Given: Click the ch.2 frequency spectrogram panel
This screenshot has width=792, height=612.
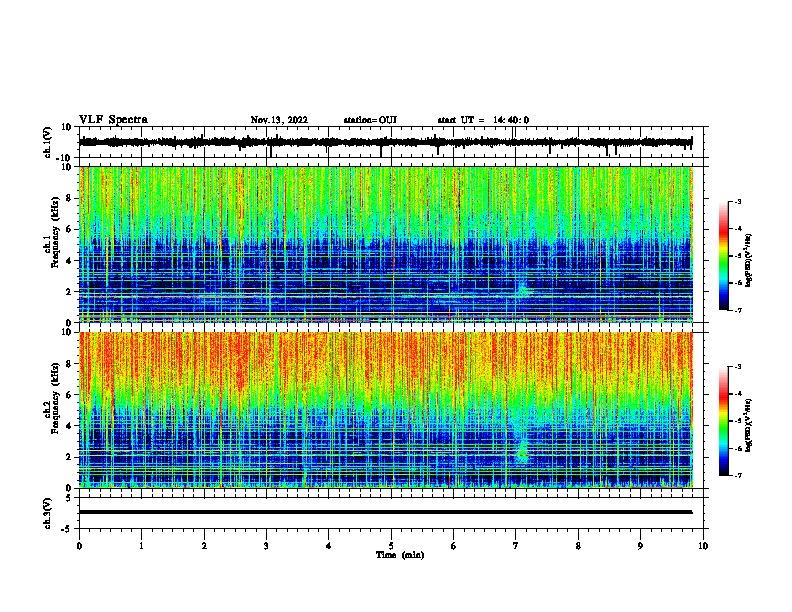Looking at the screenshot, I should click(x=385, y=410).
